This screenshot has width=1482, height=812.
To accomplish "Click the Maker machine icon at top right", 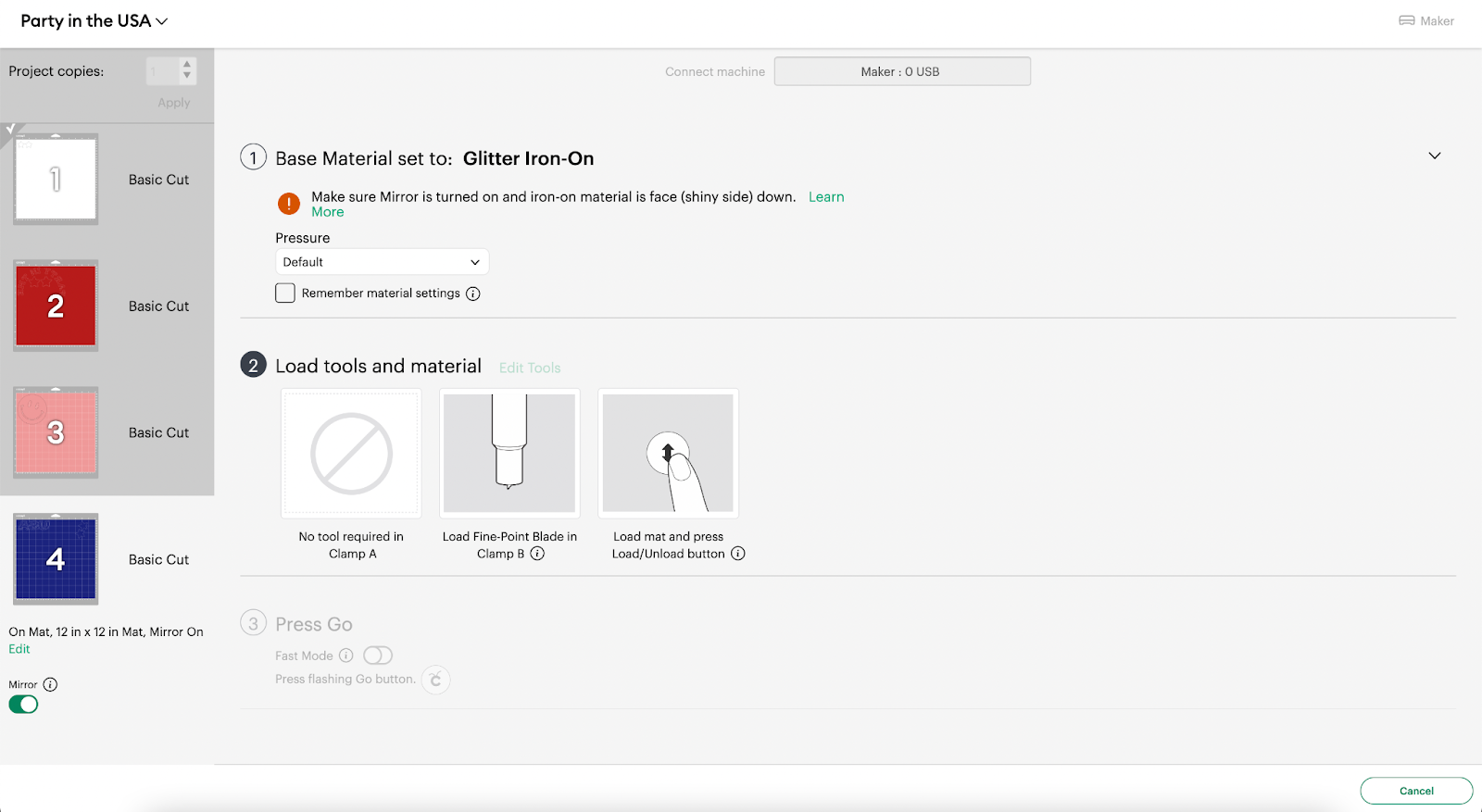I will point(1406,20).
